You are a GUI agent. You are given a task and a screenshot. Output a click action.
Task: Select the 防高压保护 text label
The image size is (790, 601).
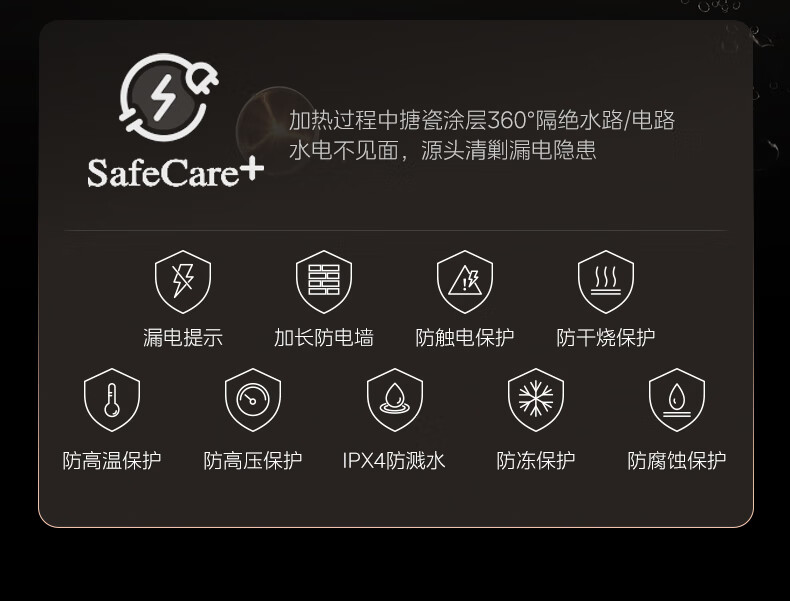coord(253,460)
